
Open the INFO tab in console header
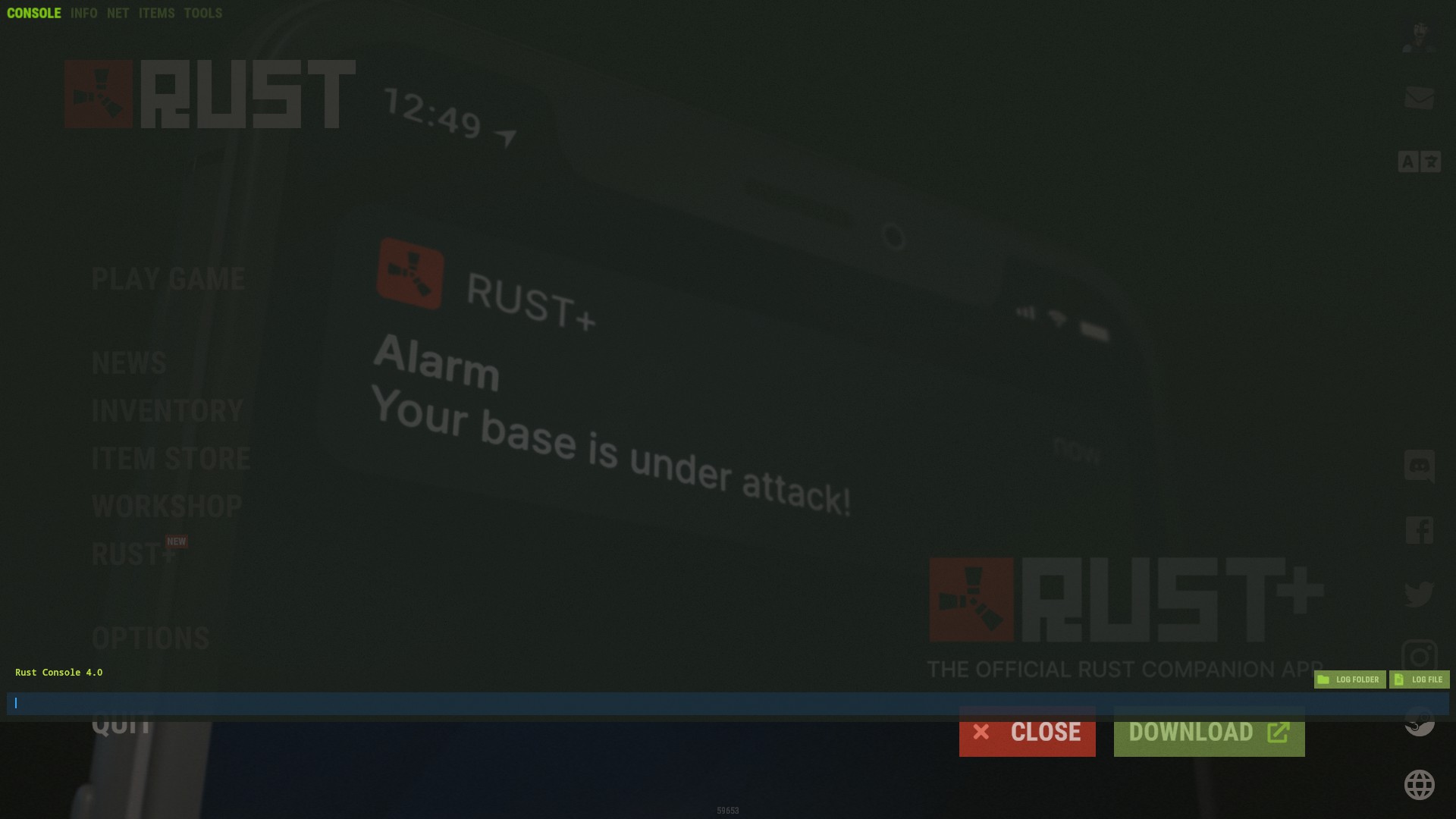pos(83,12)
